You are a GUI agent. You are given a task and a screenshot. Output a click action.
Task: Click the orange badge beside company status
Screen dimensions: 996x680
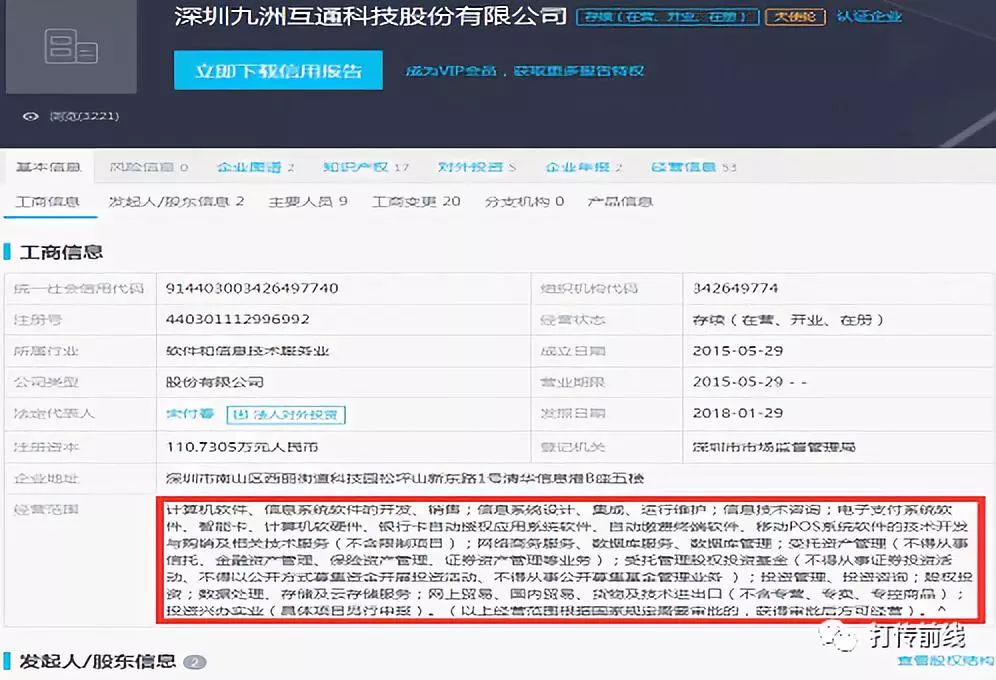pyautogui.click(x=795, y=16)
